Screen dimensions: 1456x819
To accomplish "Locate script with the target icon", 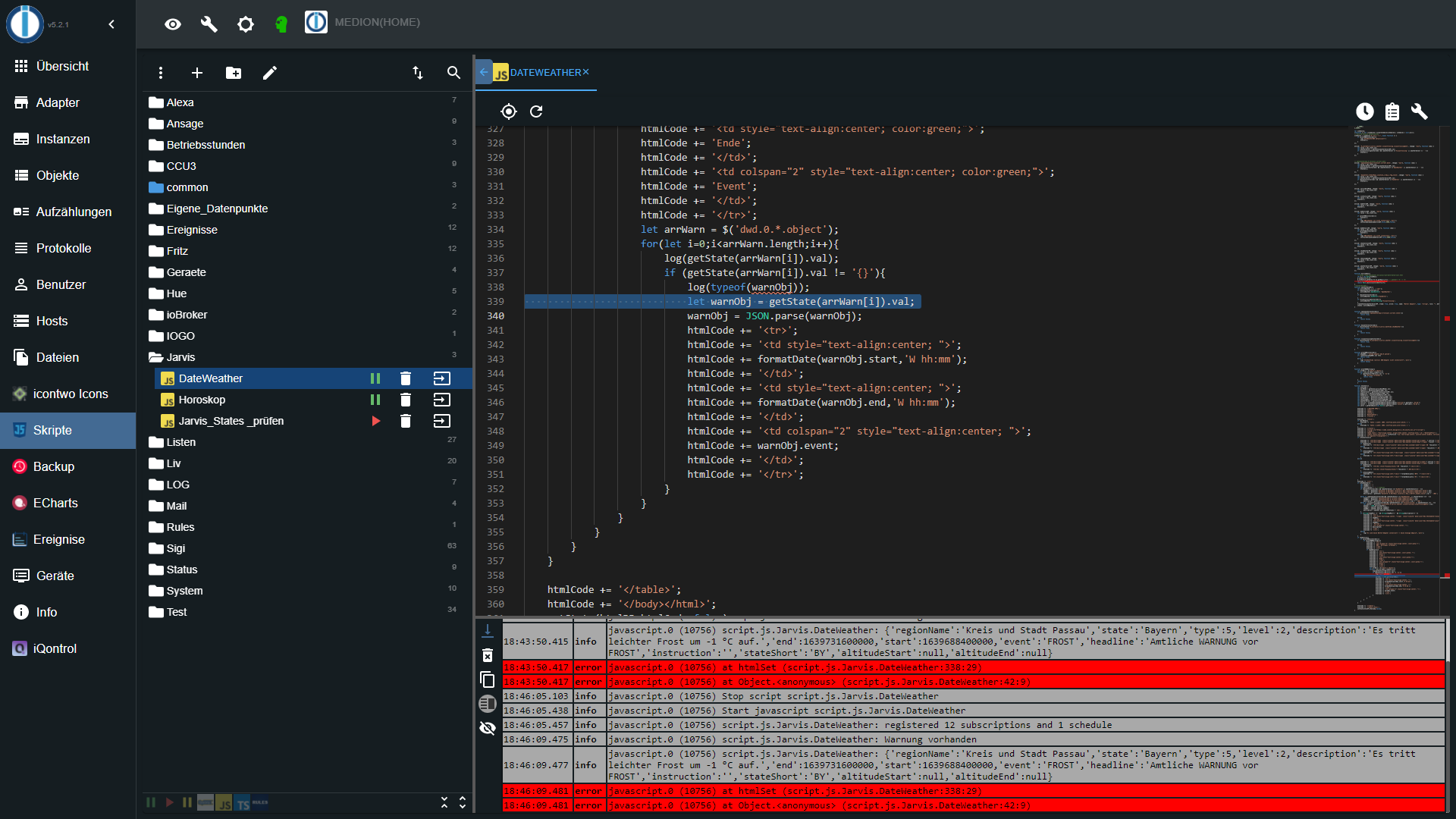I will pos(509,111).
